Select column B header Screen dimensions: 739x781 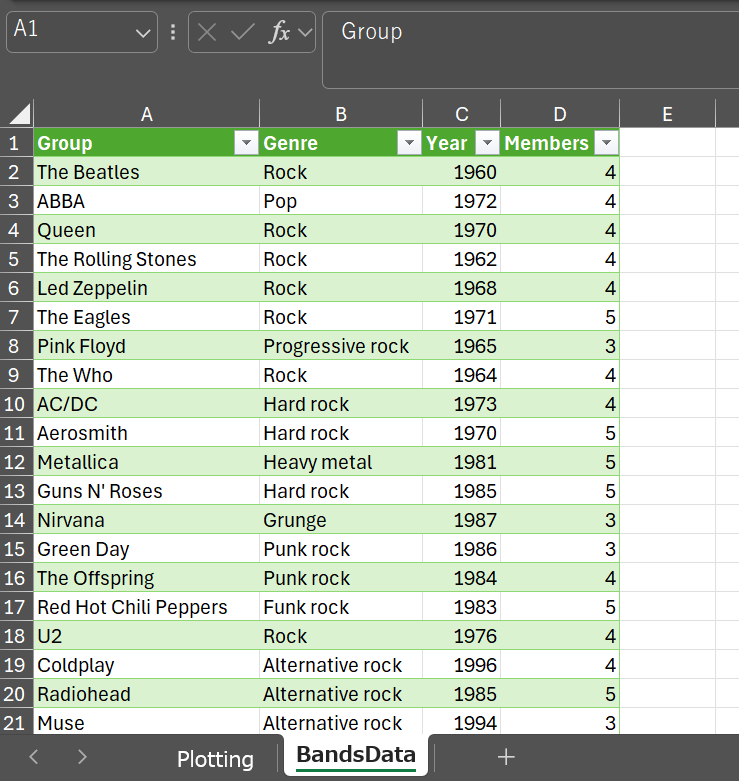[341, 114]
